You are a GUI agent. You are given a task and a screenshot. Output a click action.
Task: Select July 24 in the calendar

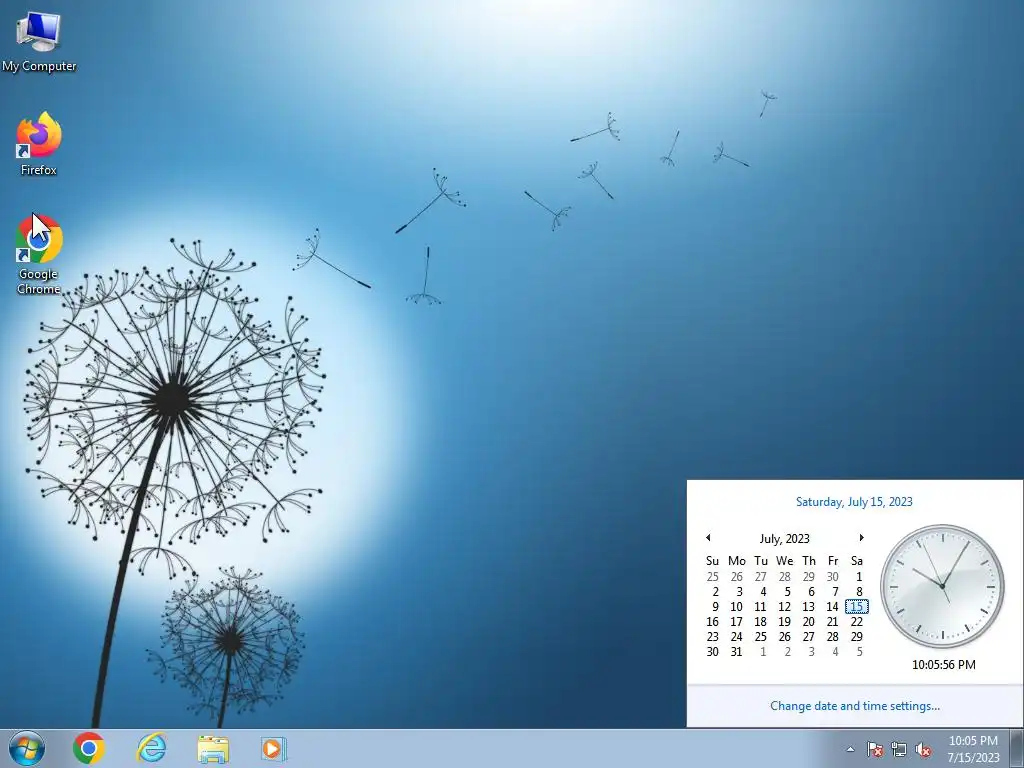737,637
